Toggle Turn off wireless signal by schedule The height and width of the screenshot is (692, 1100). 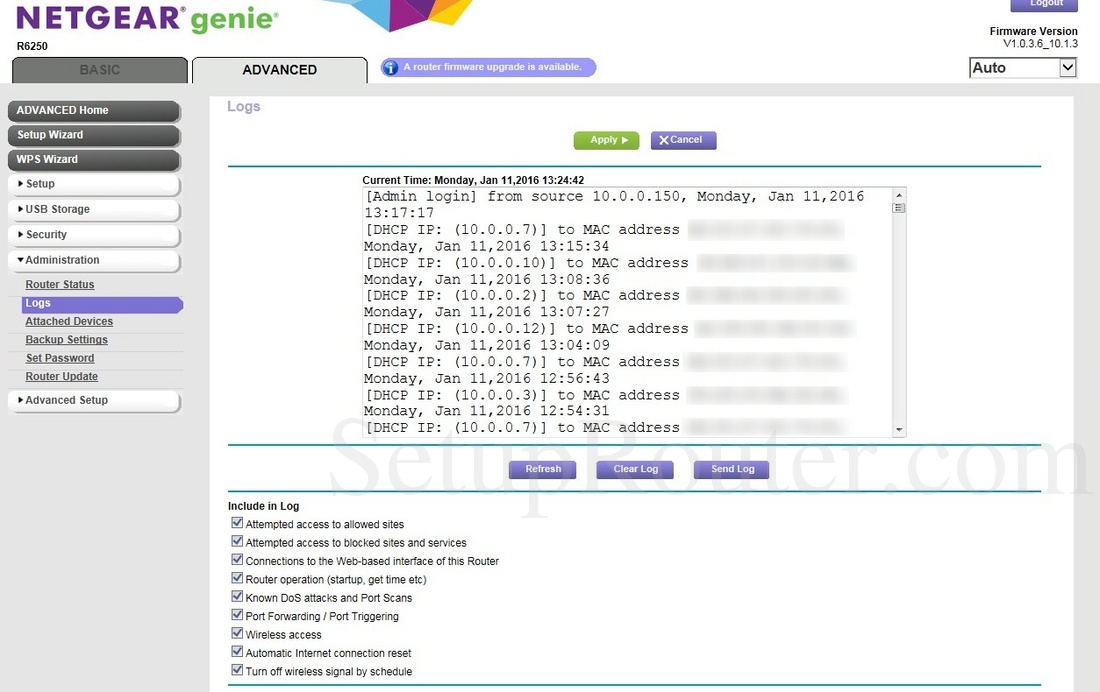pyautogui.click(x=237, y=670)
